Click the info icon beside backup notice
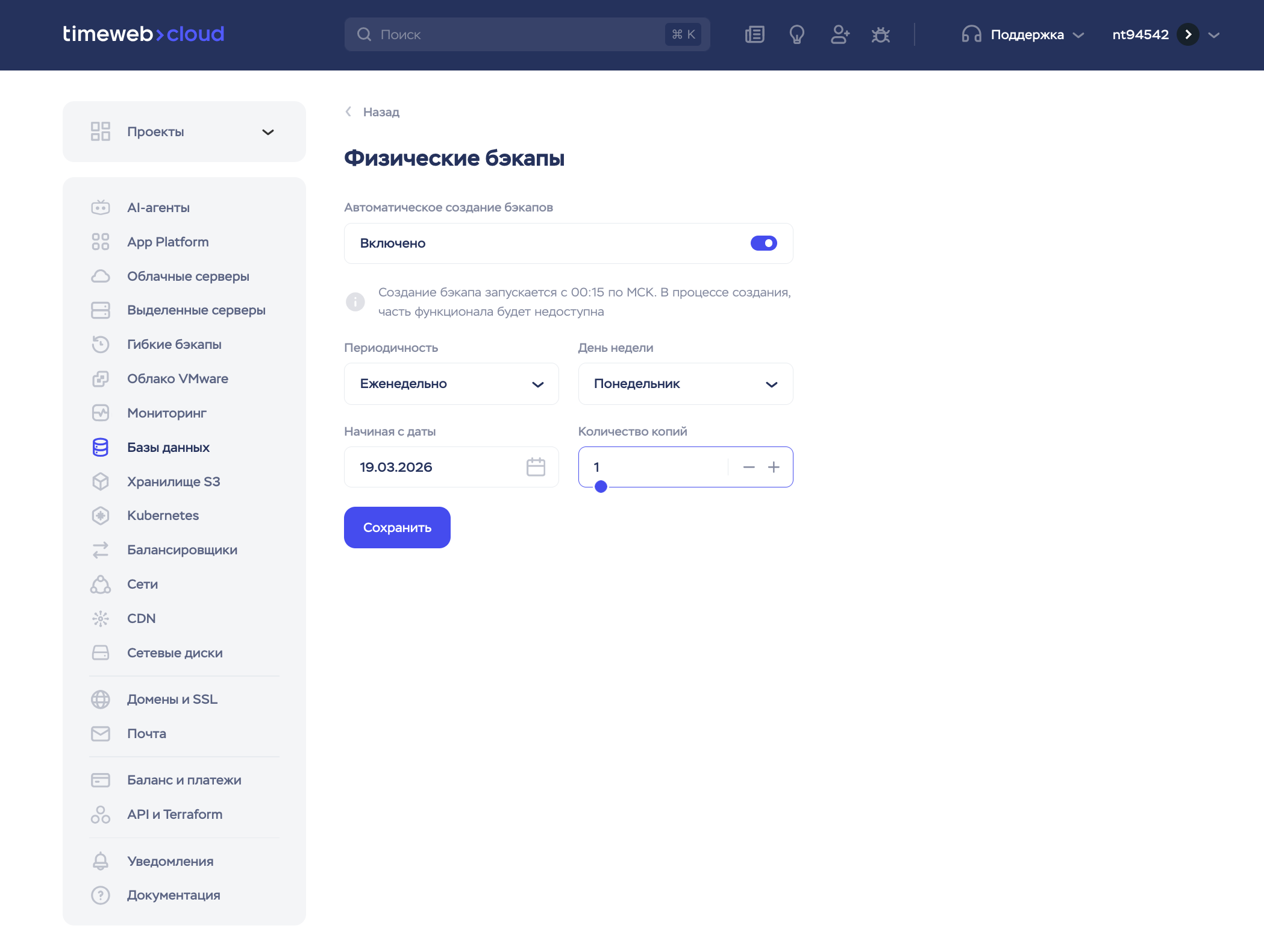The height and width of the screenshot is (952, 1264). (355, 301)
